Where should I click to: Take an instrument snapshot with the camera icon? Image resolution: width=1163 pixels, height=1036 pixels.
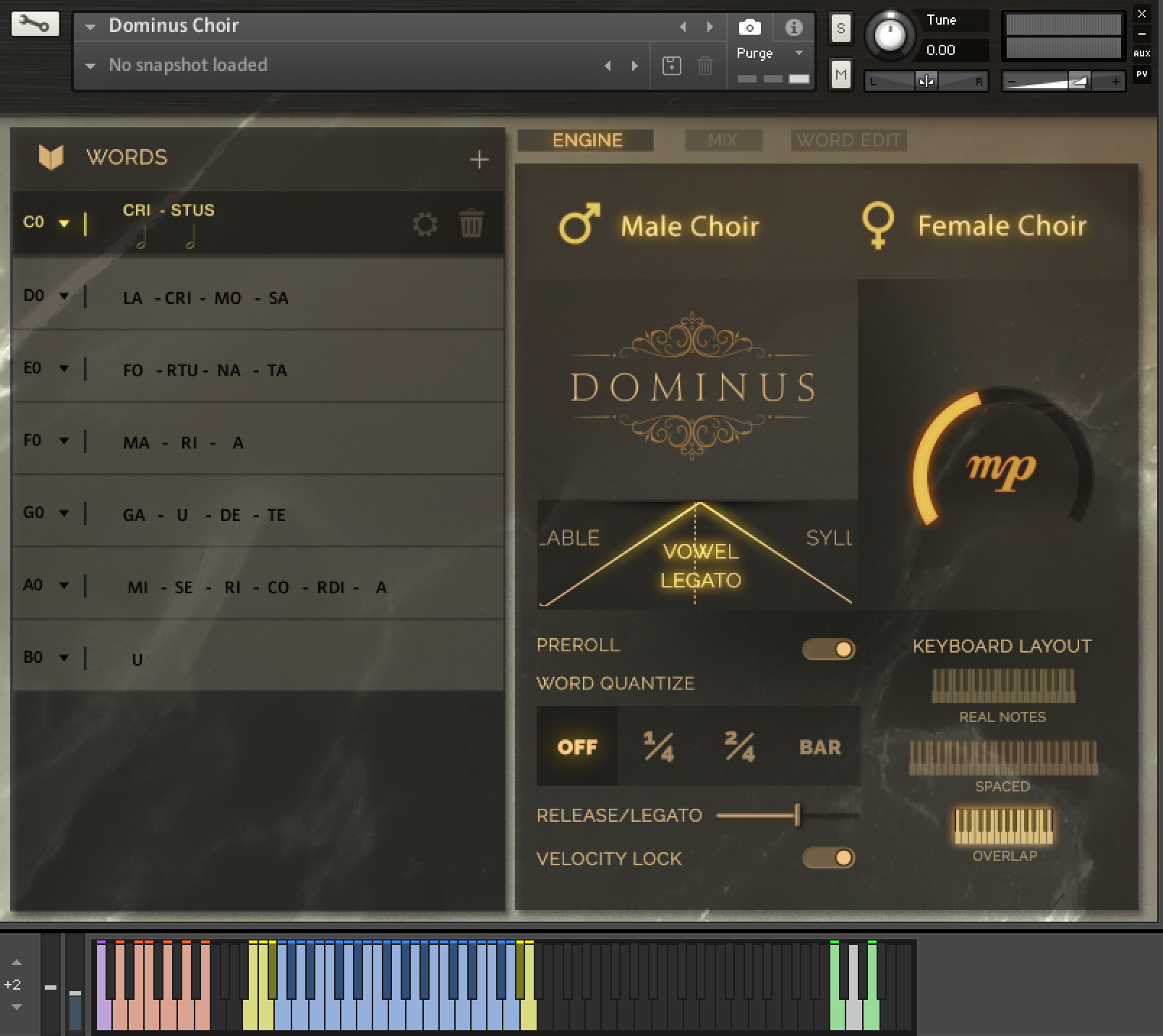pyautogui.click(x=749, y=26)
